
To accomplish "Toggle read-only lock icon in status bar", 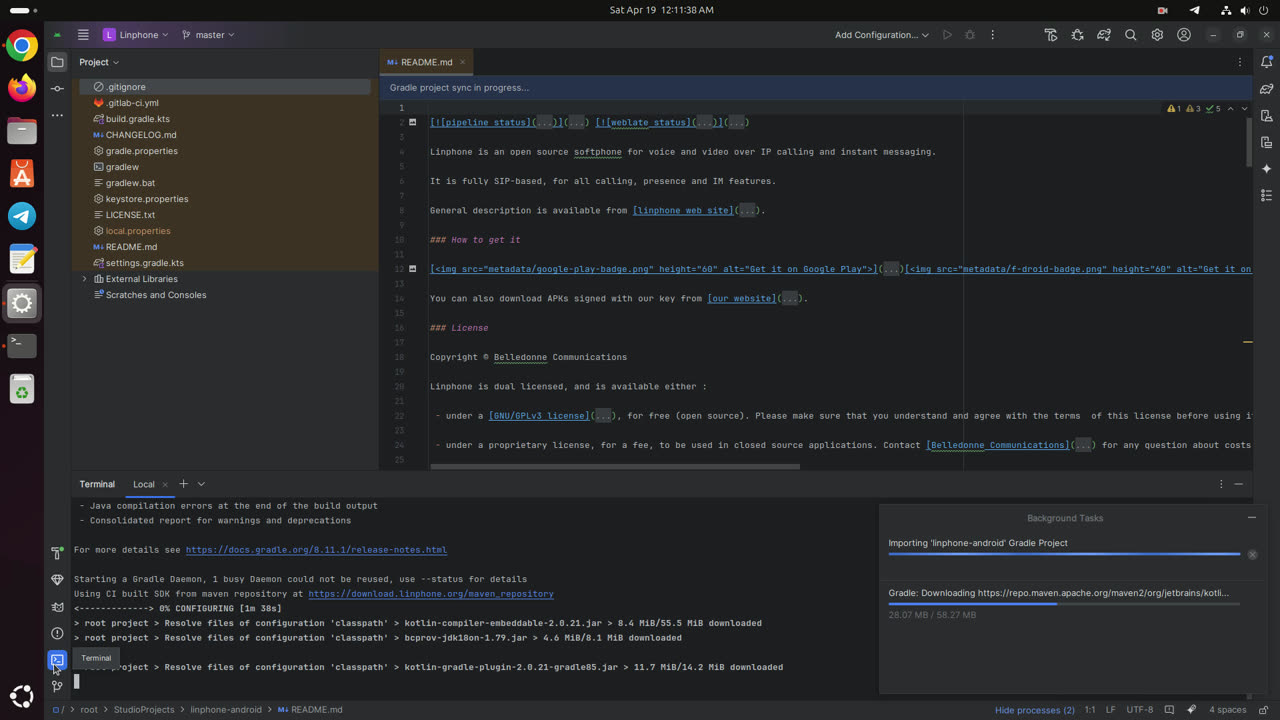I will (x=1264, y=710).
